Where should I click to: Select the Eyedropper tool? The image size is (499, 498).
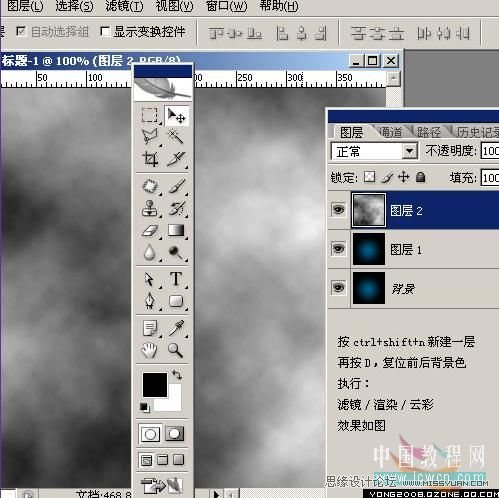176,328
